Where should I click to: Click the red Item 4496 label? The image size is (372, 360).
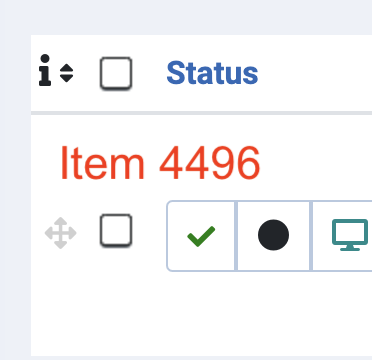160,163
